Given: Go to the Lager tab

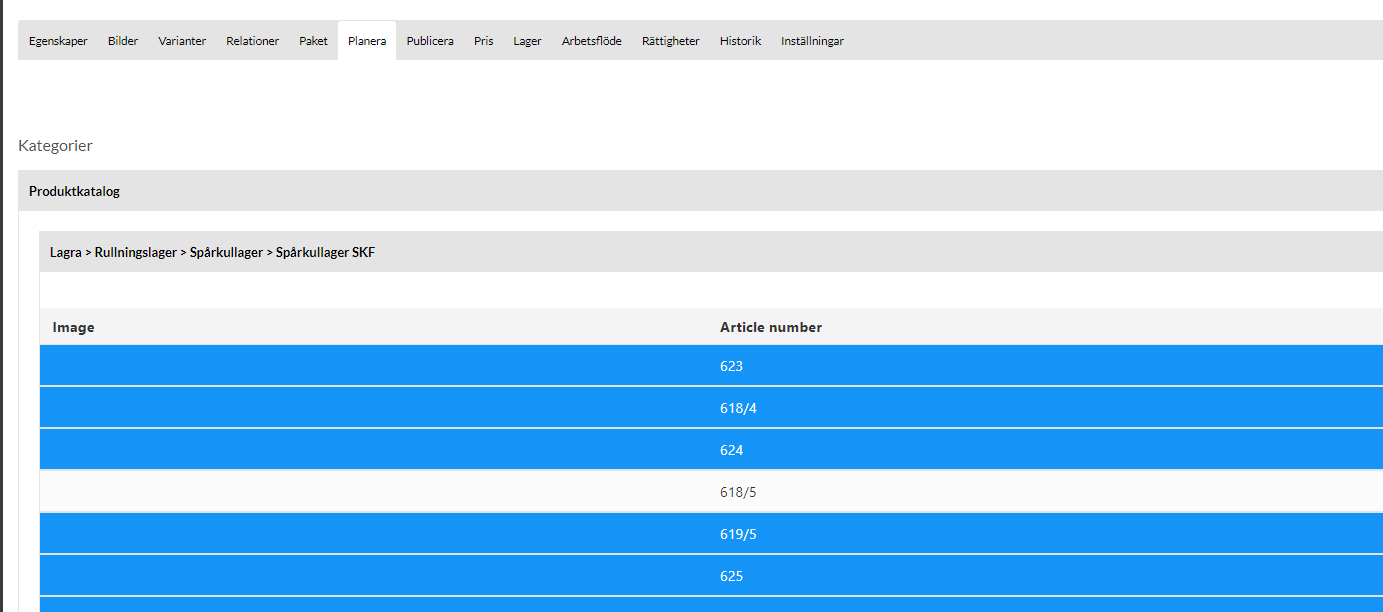Looking at the screenshot, I should coord(527,41).
